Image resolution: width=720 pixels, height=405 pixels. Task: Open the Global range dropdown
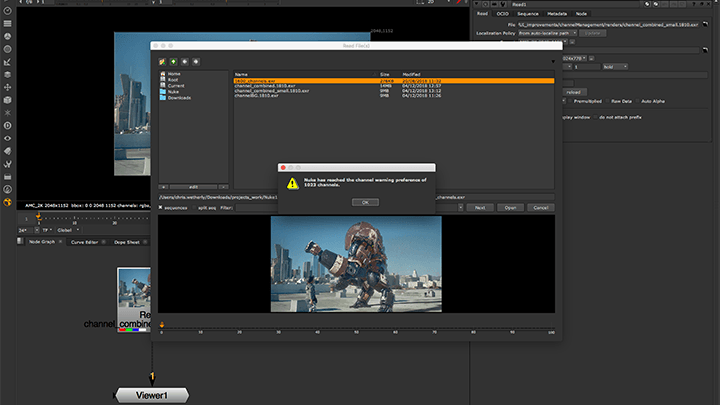point(68,230)
